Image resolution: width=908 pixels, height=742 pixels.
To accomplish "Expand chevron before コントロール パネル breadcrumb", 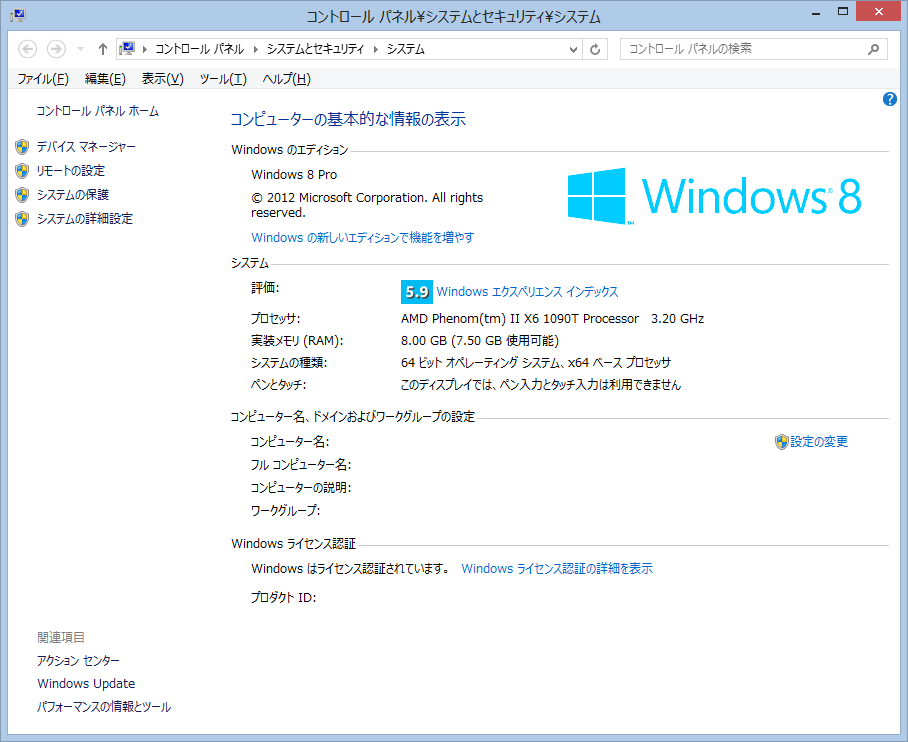I will click(144, 49).
